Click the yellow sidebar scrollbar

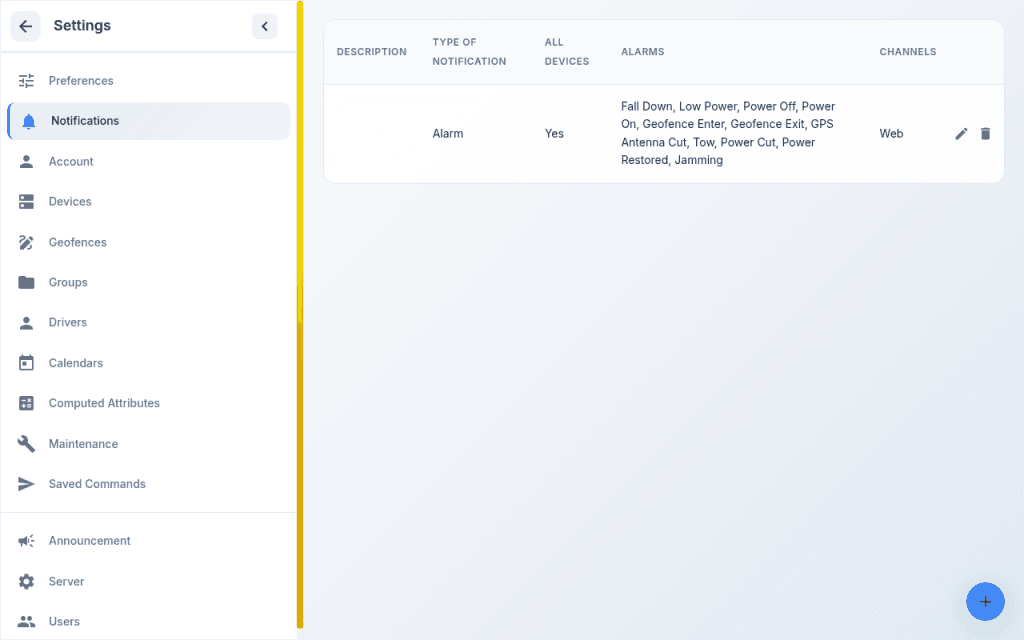[x=300, y=313]
